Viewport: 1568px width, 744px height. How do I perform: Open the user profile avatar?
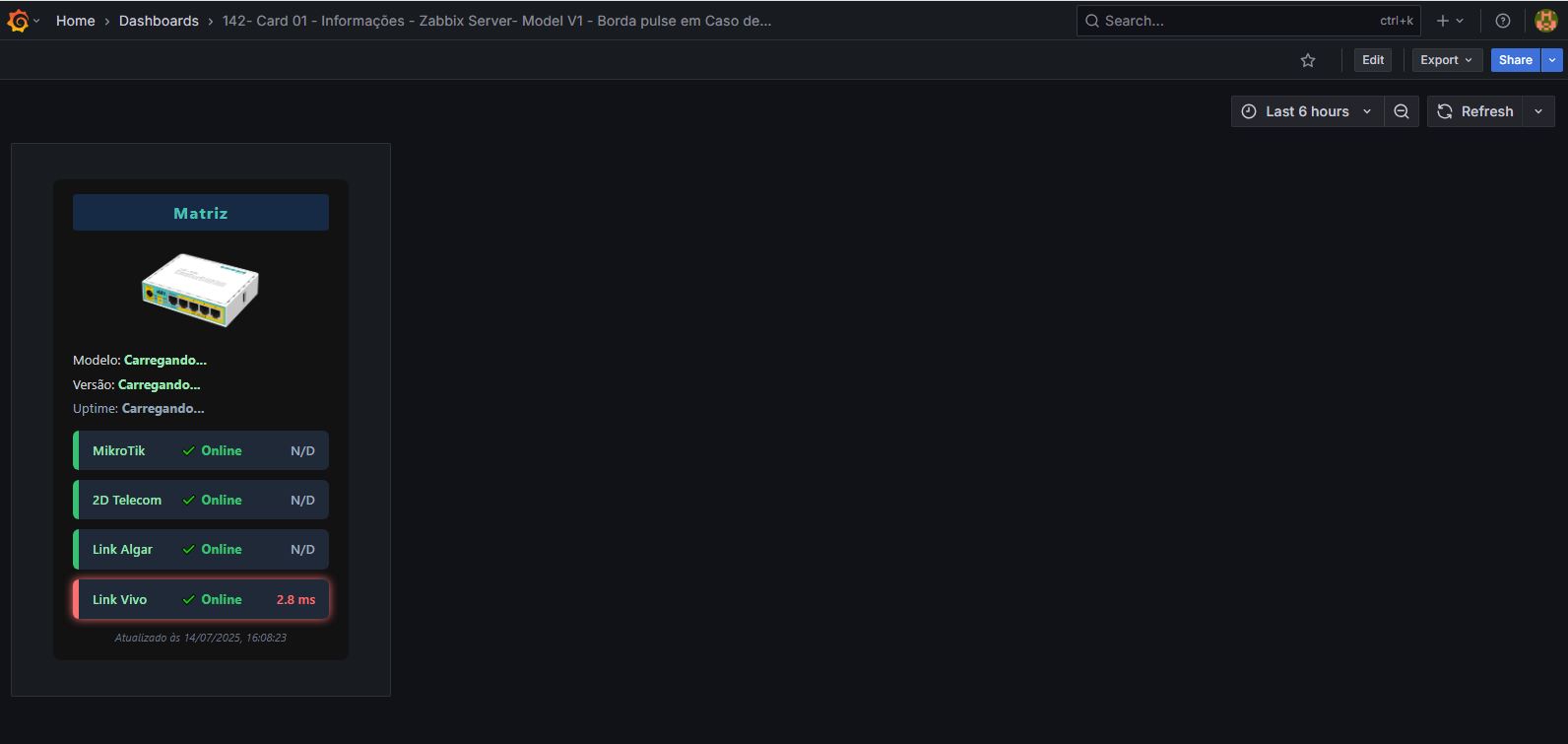pyautogui.click(x=1545, y=21)
